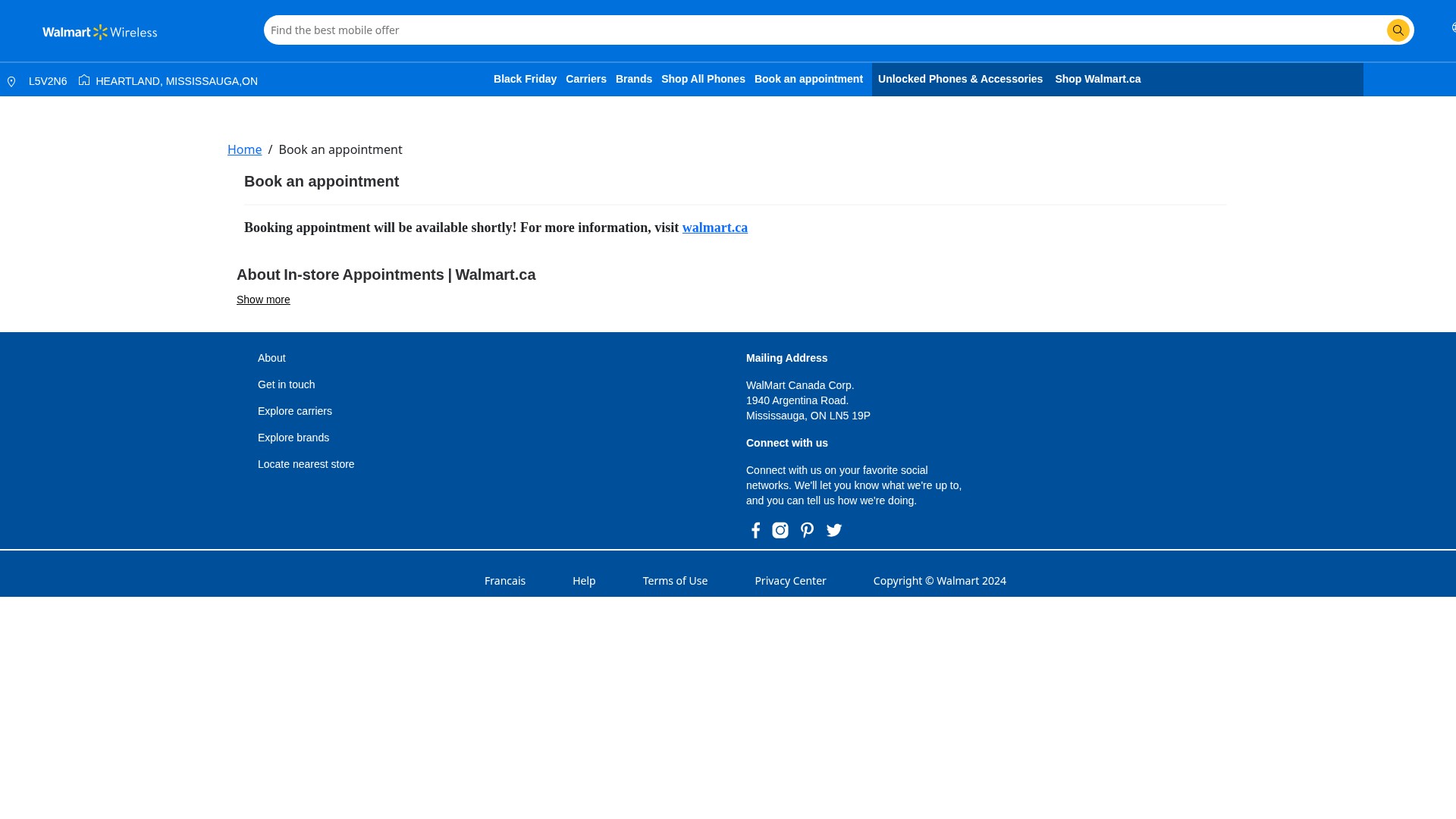
Task: Open Get in touch footer link
Action: pyautogui.click(x=286, y=384)
